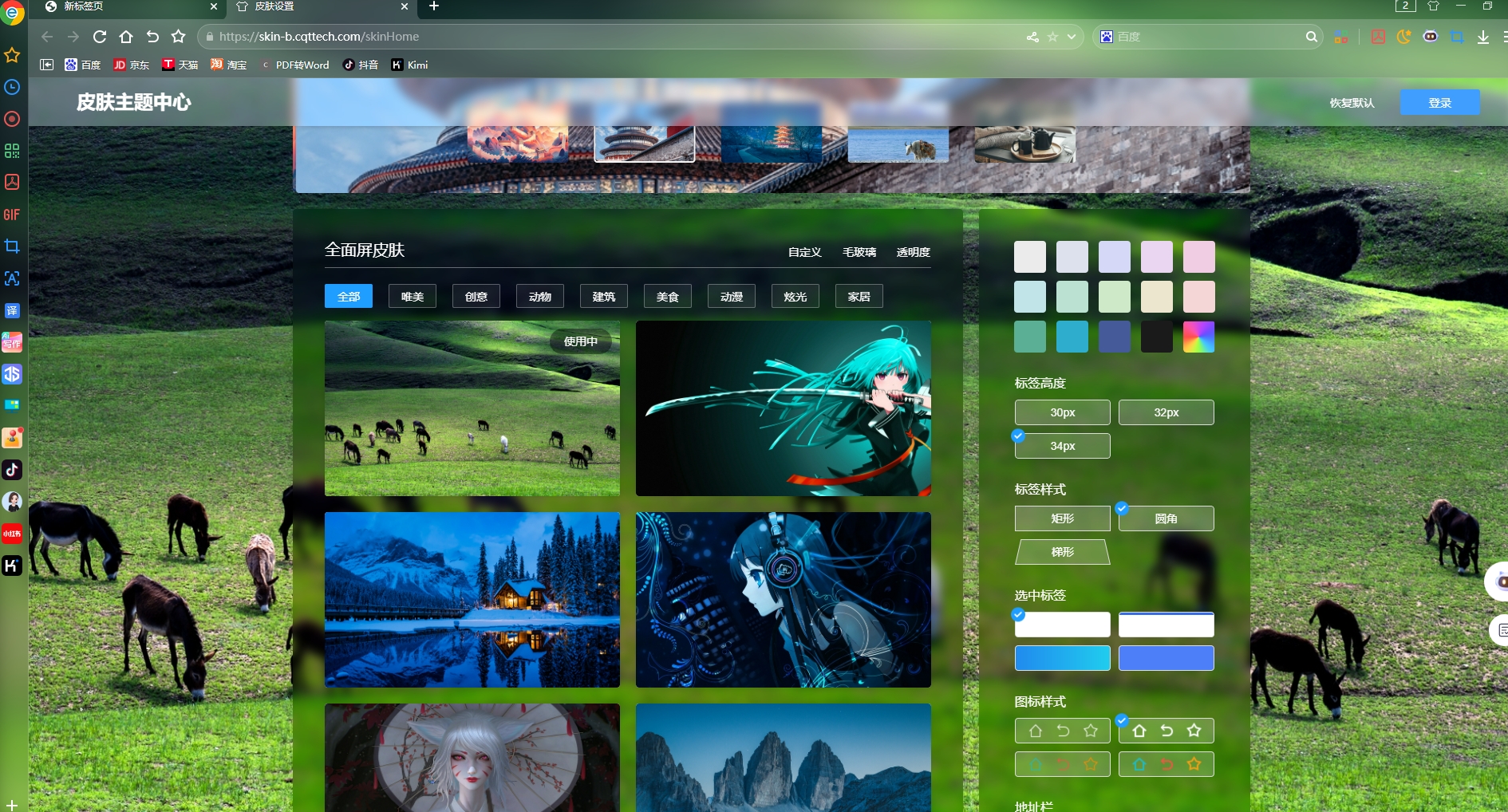Viewport: 1508px width, 812px height.
Task: Expand the address bar dropdown chevron
Action: tap(1072, 37)
